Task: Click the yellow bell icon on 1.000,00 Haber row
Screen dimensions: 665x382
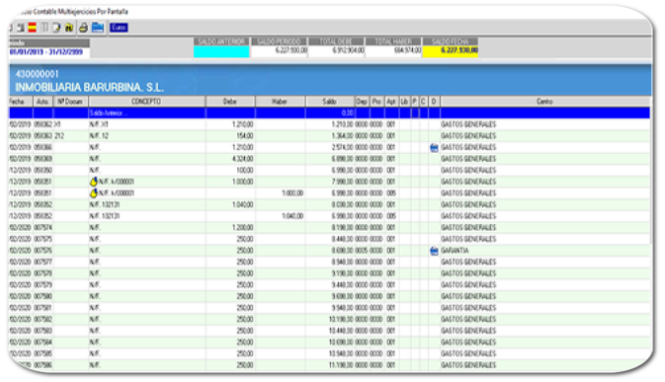Action: click(x=93, y=193)
